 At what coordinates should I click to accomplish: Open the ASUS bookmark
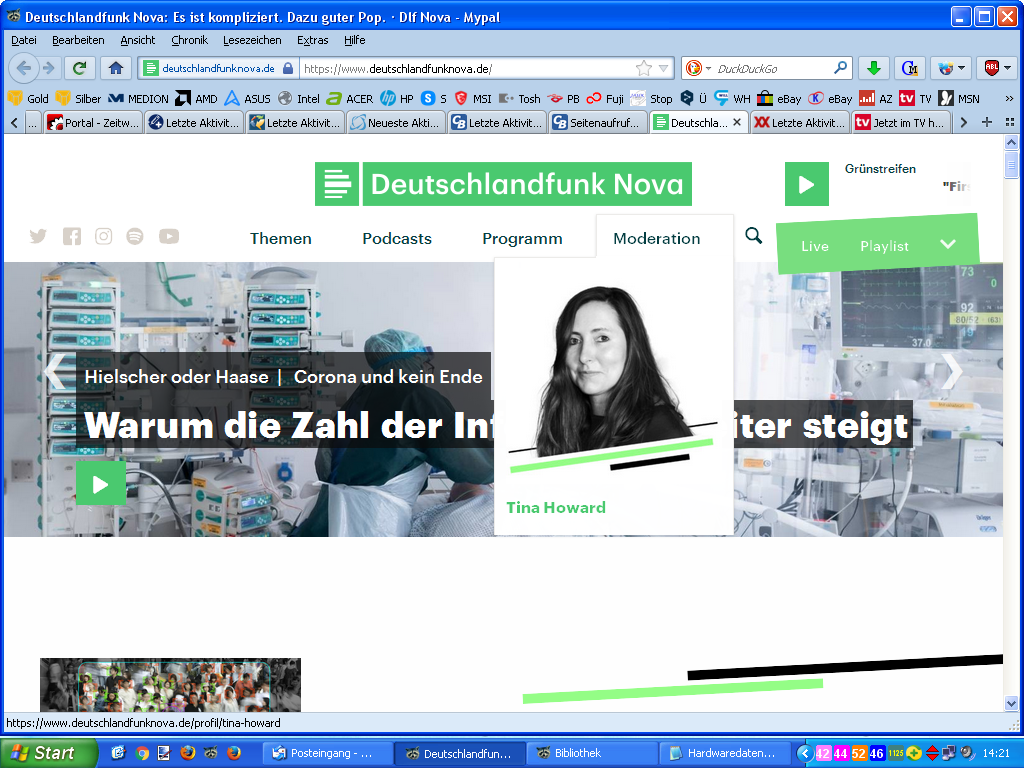pyautogui.click(x=247, y=99)
